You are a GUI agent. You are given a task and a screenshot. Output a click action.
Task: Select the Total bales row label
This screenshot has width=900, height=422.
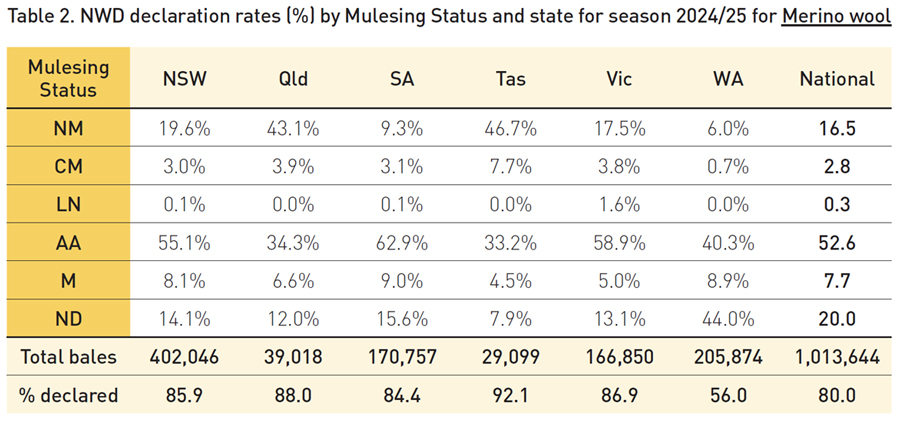(68, 357)
